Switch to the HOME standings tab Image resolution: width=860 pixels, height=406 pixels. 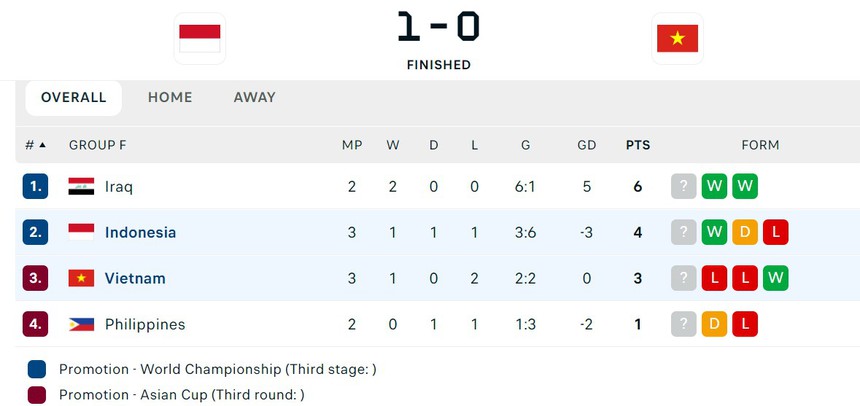click(x=170, y=97)
